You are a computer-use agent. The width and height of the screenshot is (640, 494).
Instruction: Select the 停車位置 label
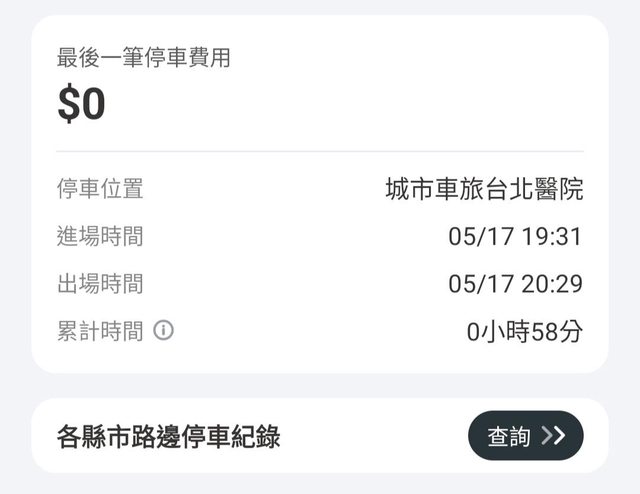click(x=100, y=188)
